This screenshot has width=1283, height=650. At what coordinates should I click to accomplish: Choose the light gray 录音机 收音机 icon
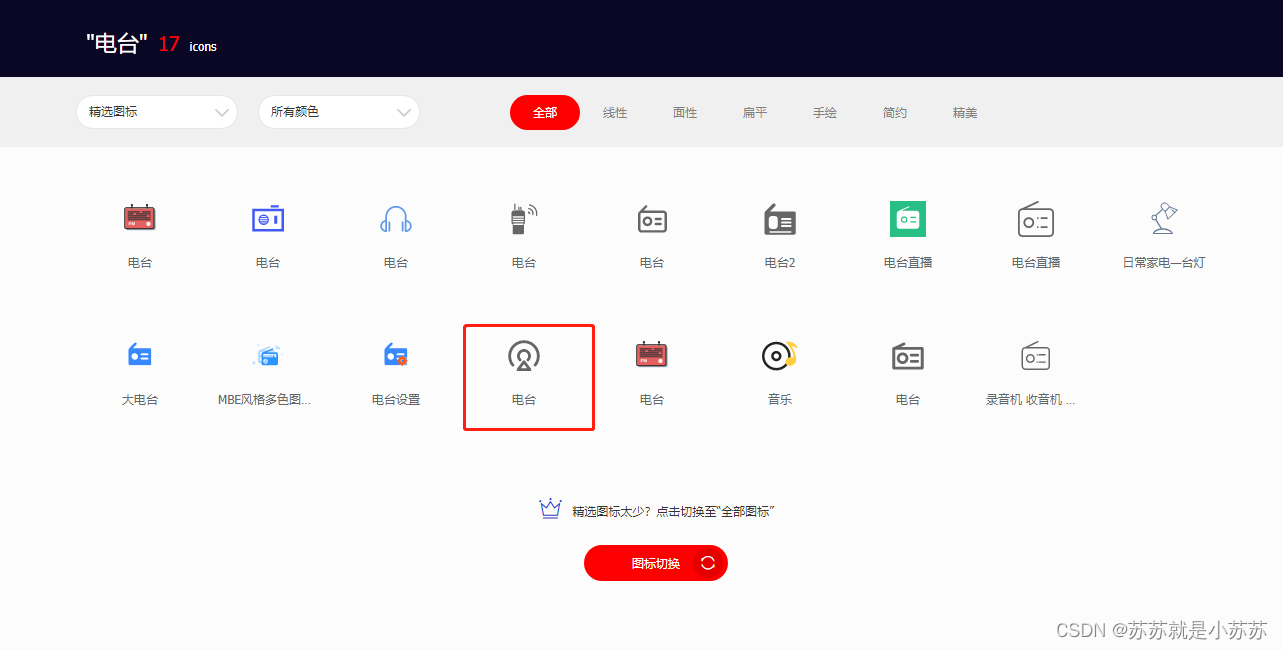point(1036,355)
